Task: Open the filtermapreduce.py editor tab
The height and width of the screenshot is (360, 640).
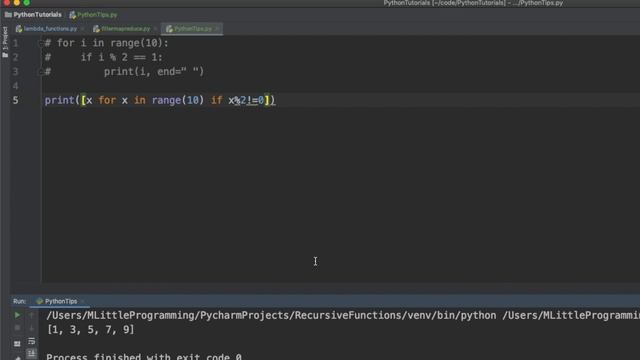Action: pos(125,29)
